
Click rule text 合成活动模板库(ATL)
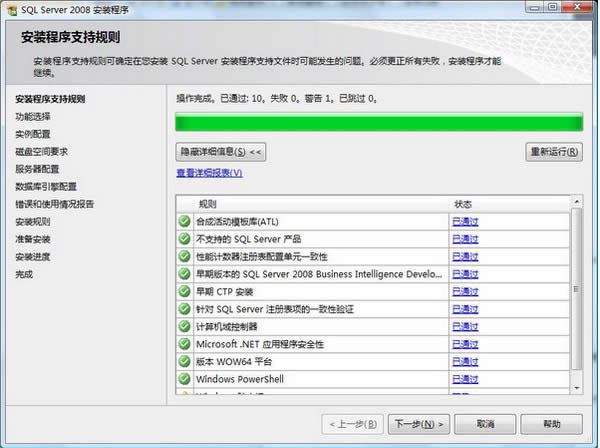point(237,222)
